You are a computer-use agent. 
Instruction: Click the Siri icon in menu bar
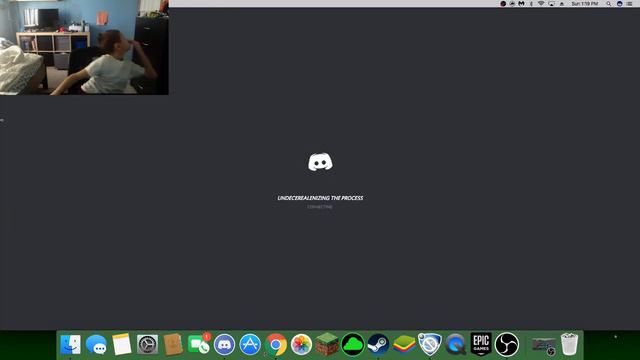(x=620, y=4)
